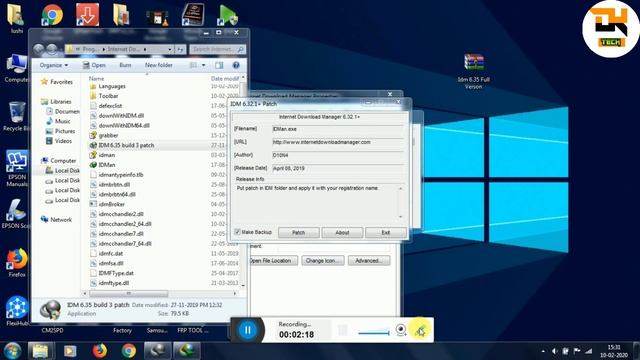This screenshot has width=640, height=360.
Task: Click the network signal tray icon
Action: (588, 351)
